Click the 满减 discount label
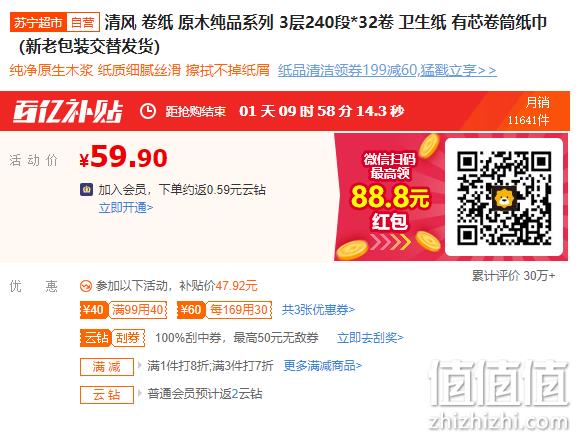This screenshot has width=578, height=439. (107, 367)
